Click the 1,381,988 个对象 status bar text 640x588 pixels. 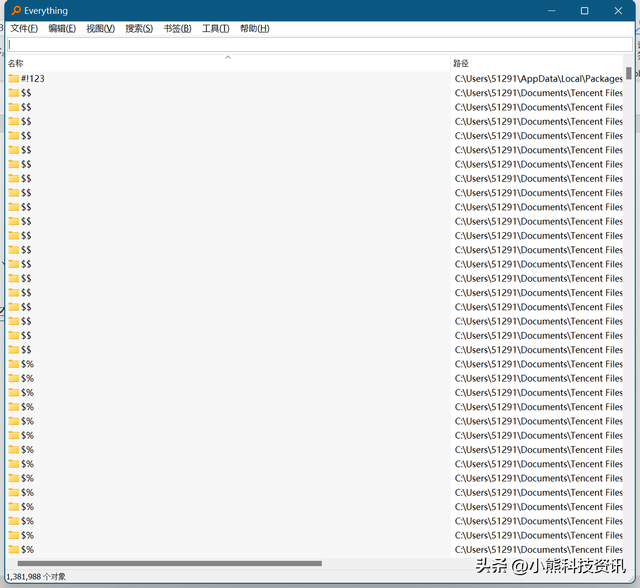(x=36, y=577)
